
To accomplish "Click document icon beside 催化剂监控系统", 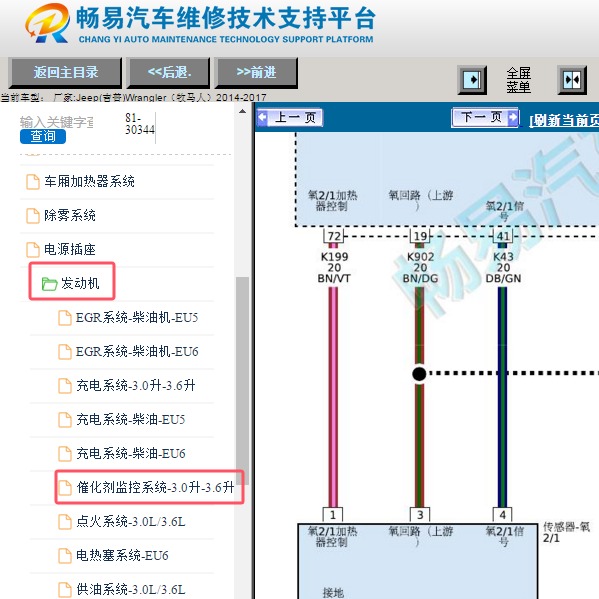I will click(x=65, y=488).
